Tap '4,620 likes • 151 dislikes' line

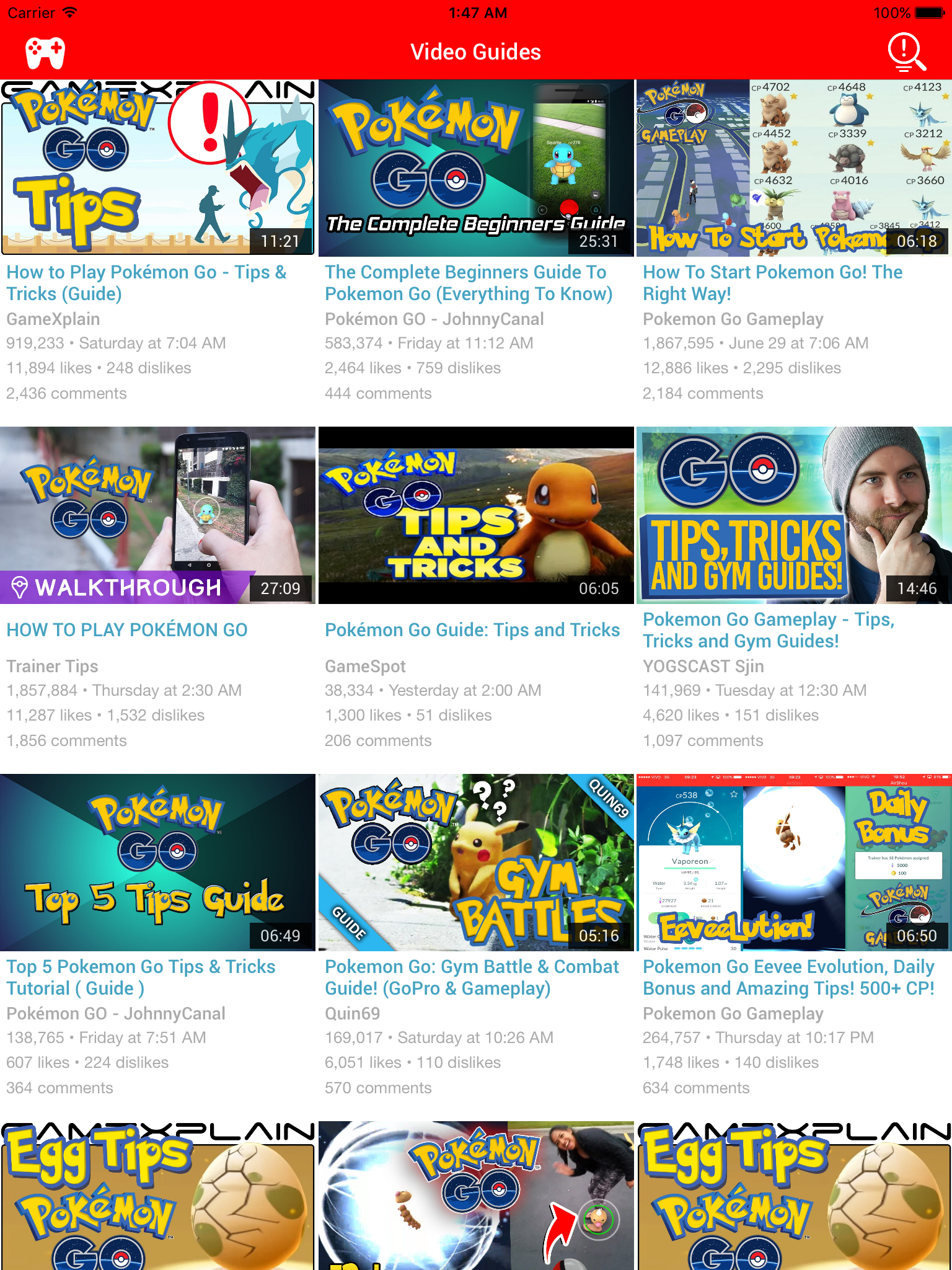click(x=731, y=716)
